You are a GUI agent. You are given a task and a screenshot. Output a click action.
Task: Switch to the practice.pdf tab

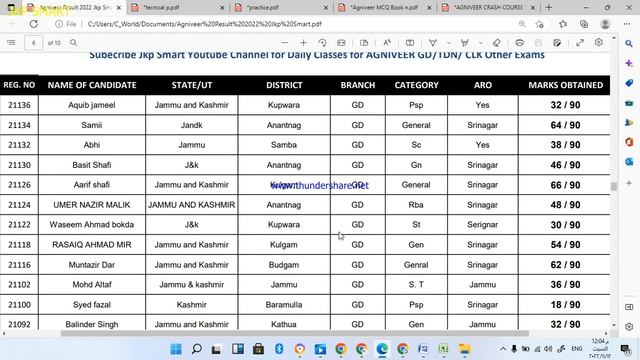282,7
